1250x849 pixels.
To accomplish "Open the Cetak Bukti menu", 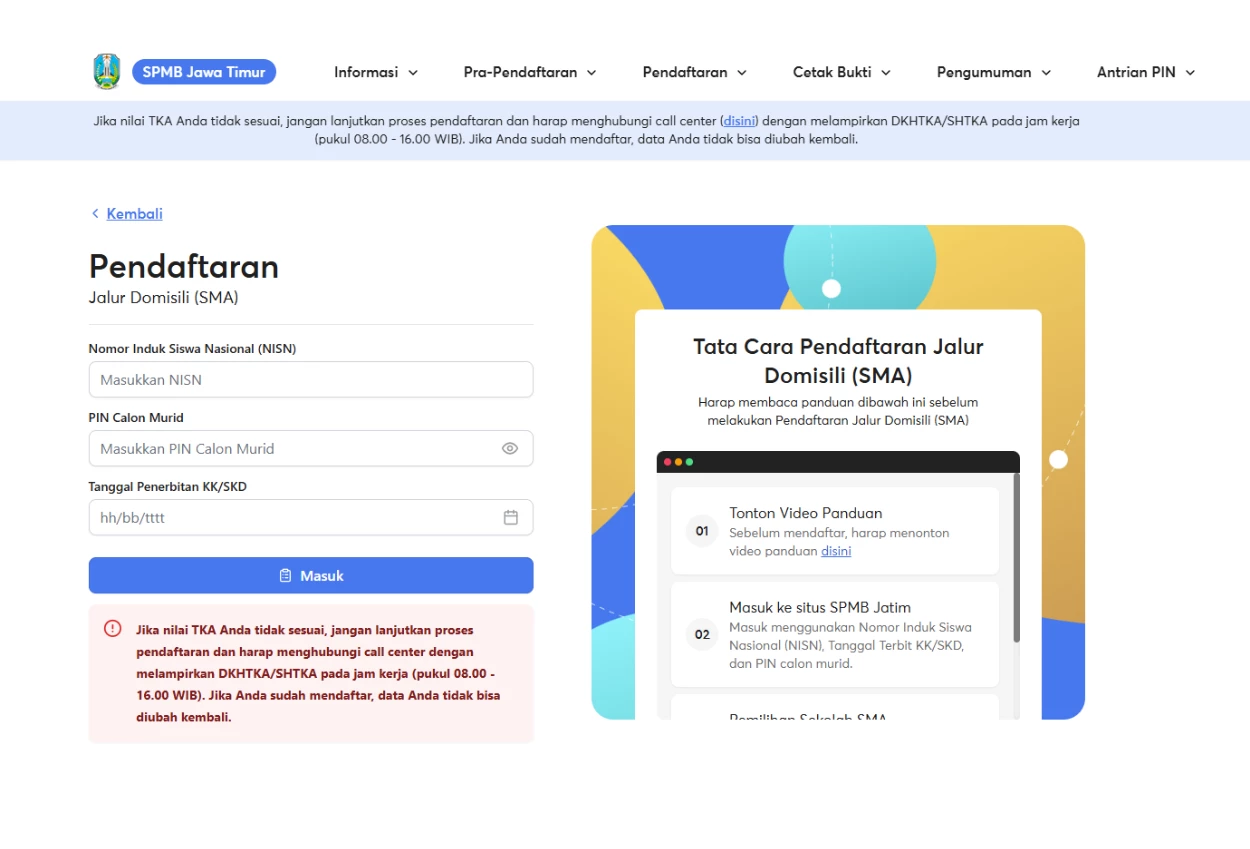I will [842, 72].
